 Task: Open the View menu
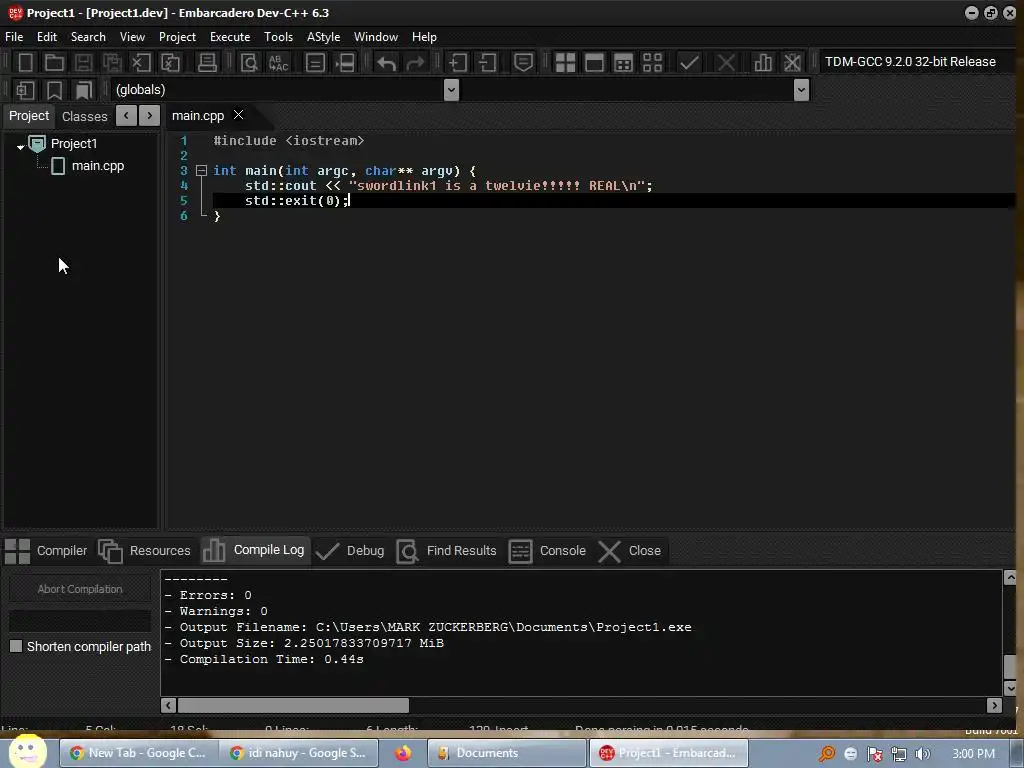[x=132, y=37]
